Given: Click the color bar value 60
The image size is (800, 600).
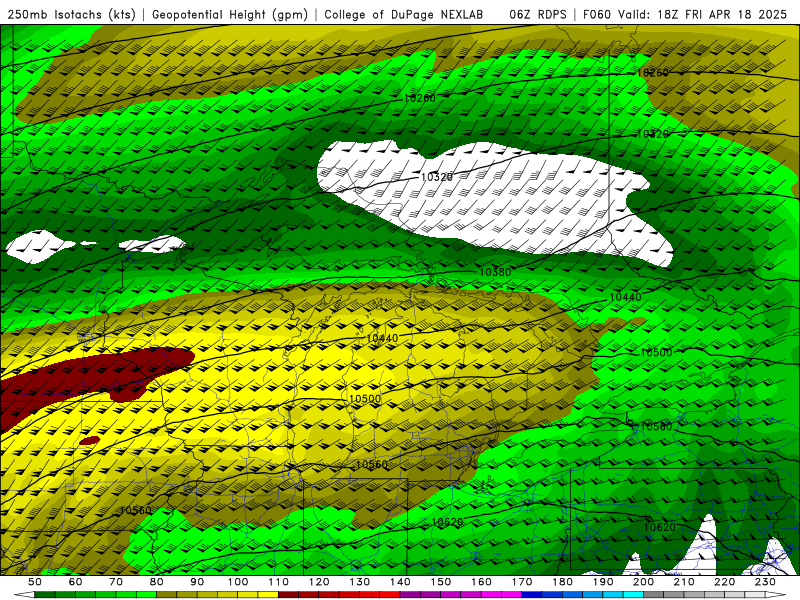Looking at the screenshot, I should point(76,582).
